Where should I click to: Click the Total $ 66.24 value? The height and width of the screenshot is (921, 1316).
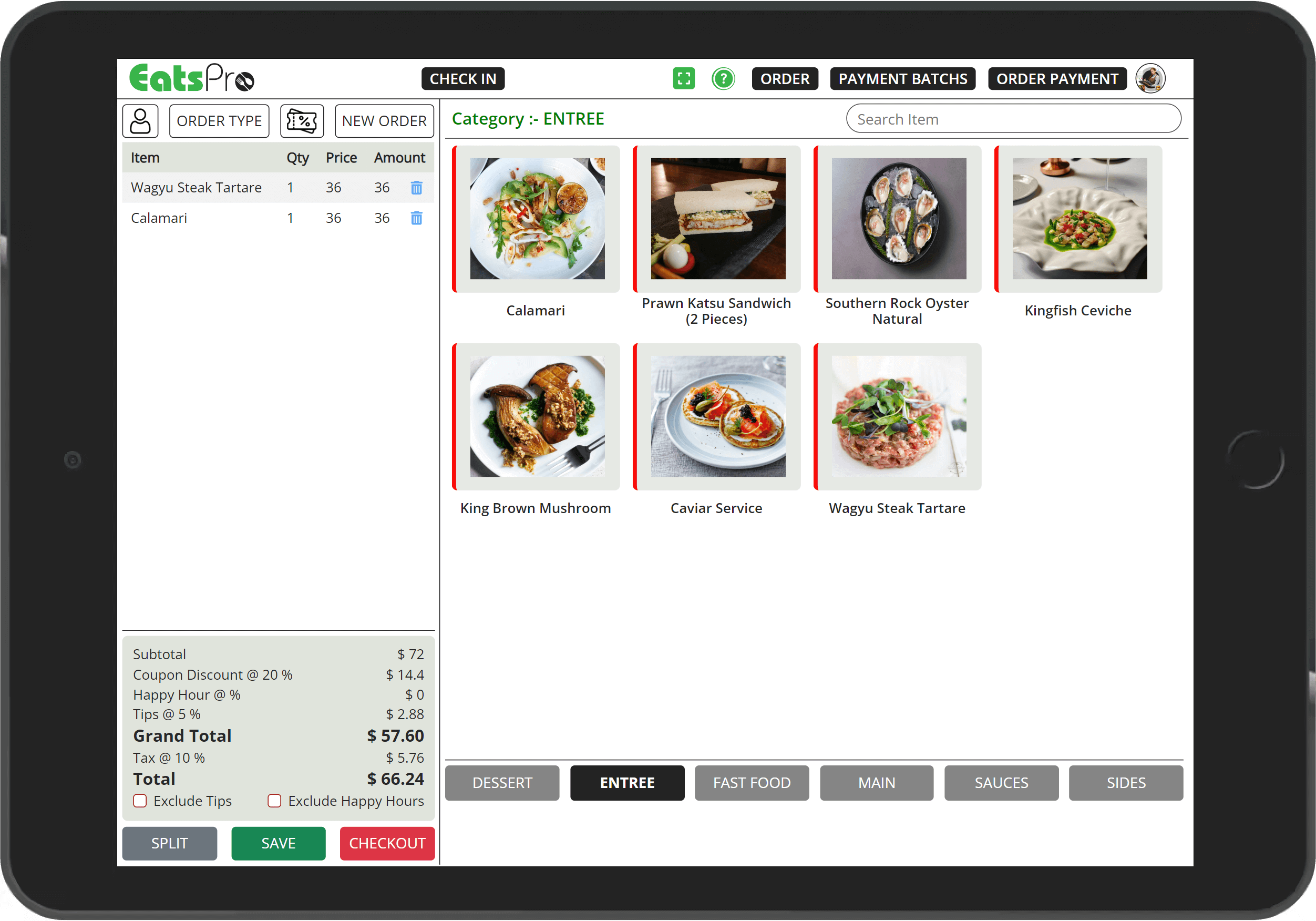396,779
